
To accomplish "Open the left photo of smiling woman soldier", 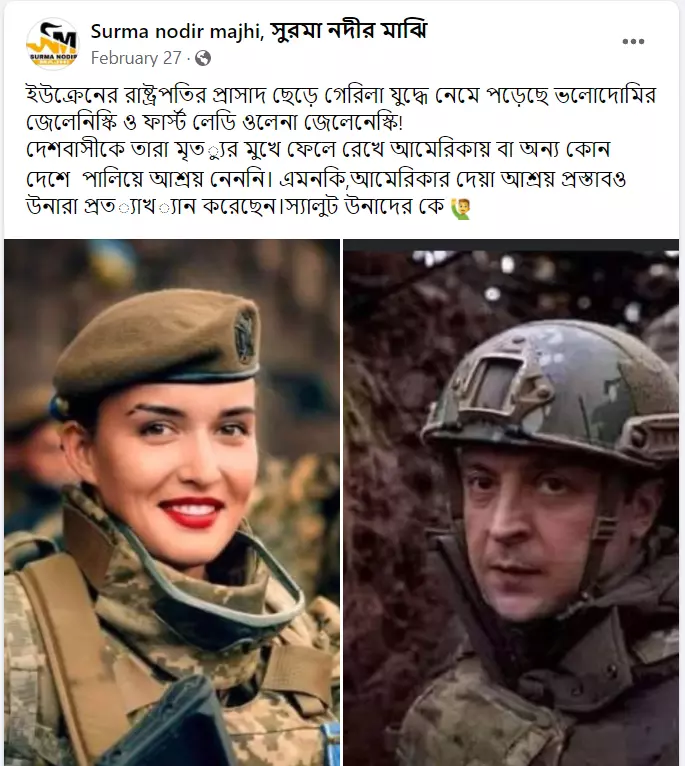I will pos(172,502).
